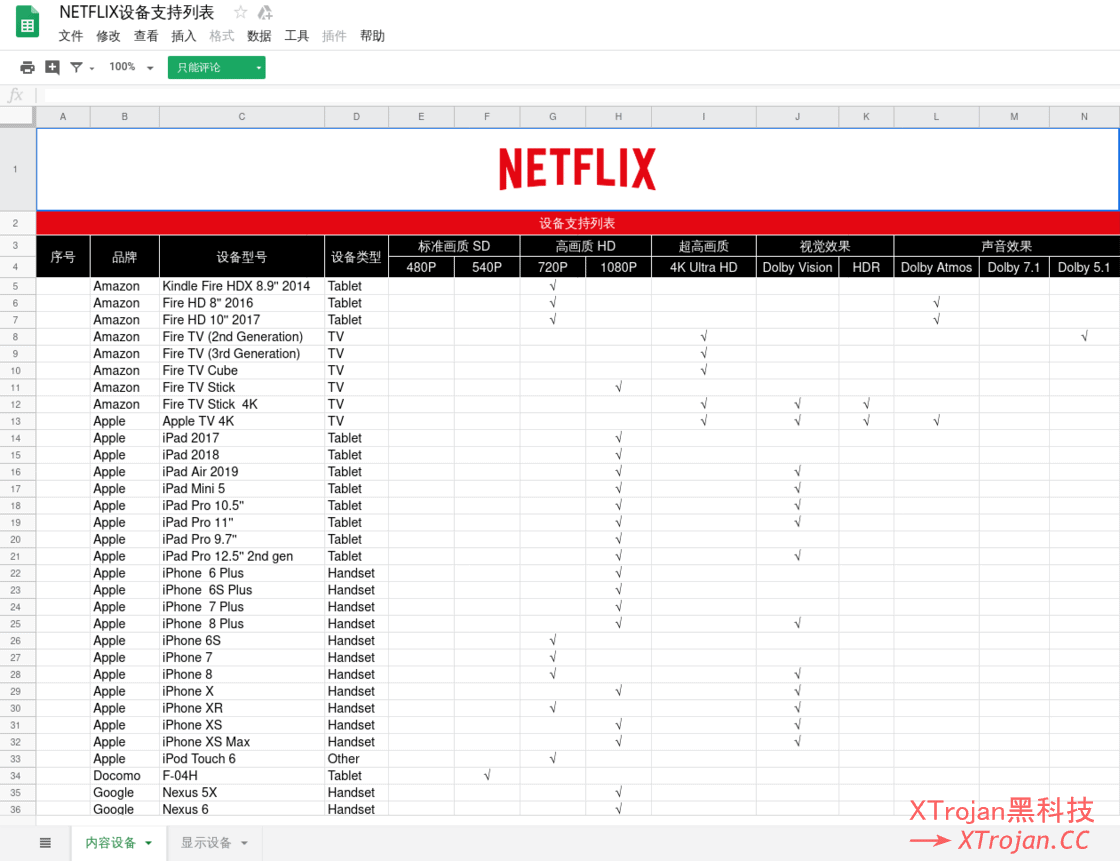Click the 视觉效果 header cell
The width and height of the screenshot is (1120, 861).
click(x=825, y=246)
